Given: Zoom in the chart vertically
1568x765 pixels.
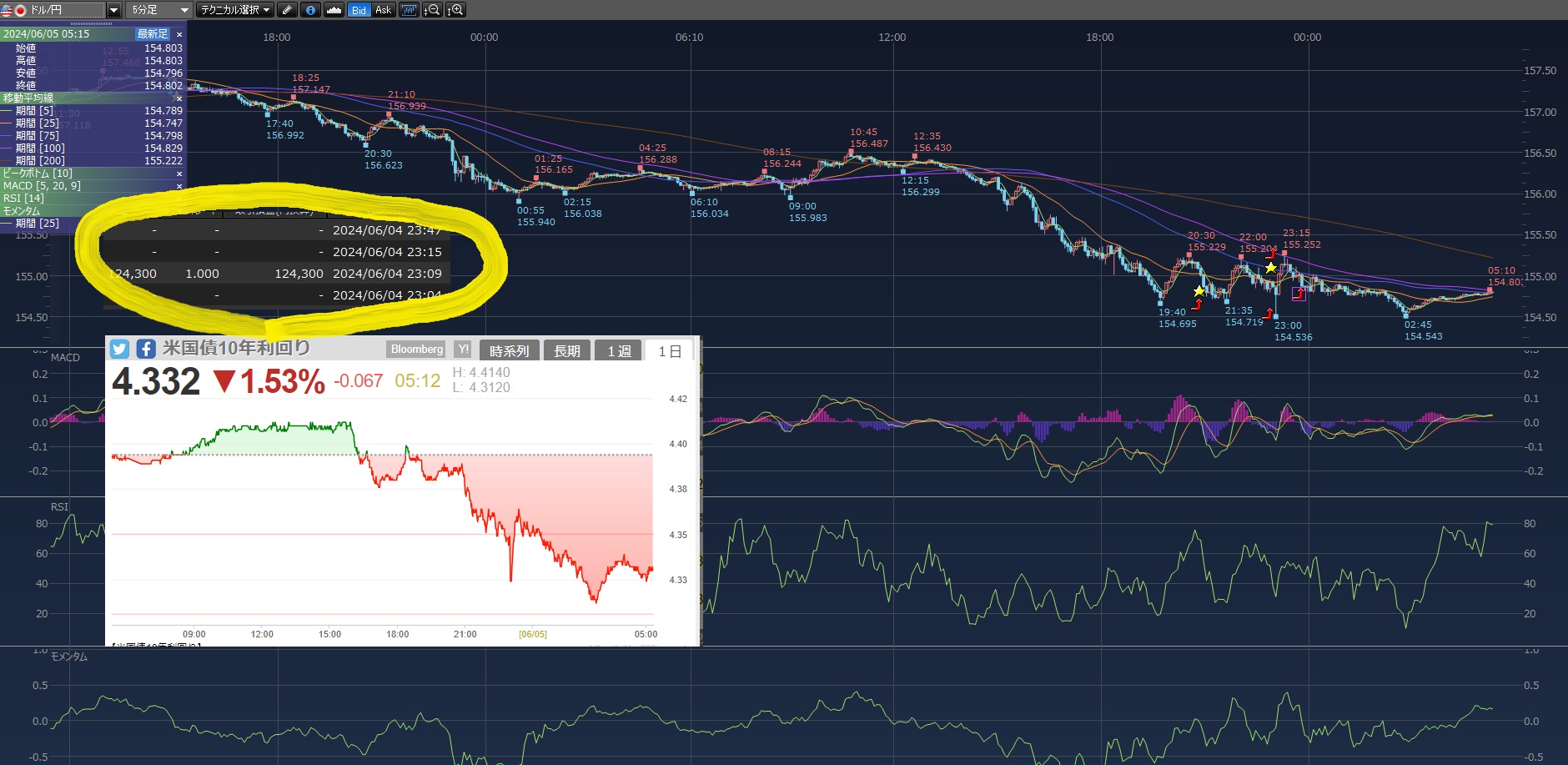Looking at the screenshot, I should tap(455, 10).
